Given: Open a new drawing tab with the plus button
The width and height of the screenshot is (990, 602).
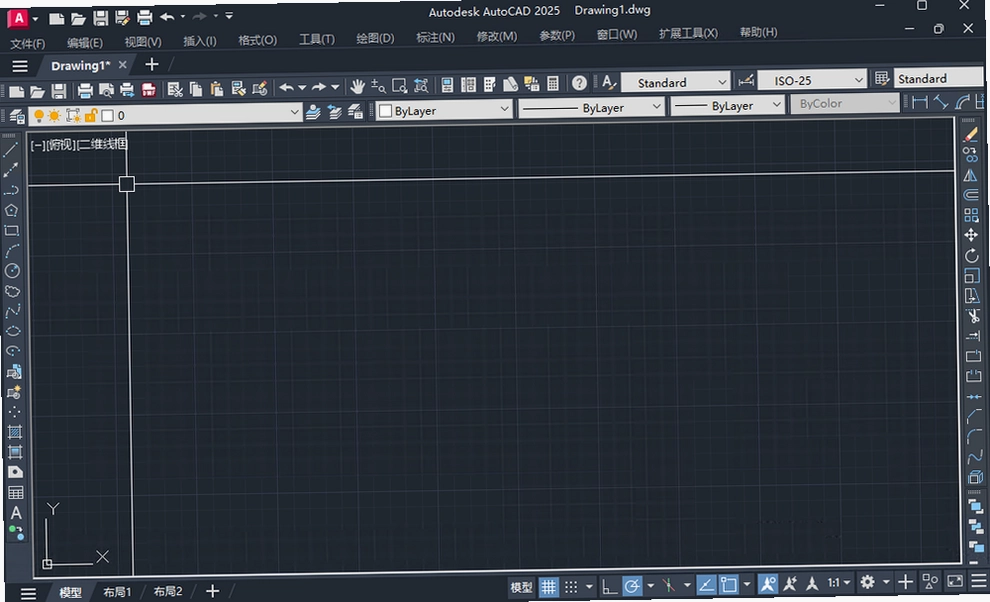Looking at the screenshot, I should pos(152,64).
